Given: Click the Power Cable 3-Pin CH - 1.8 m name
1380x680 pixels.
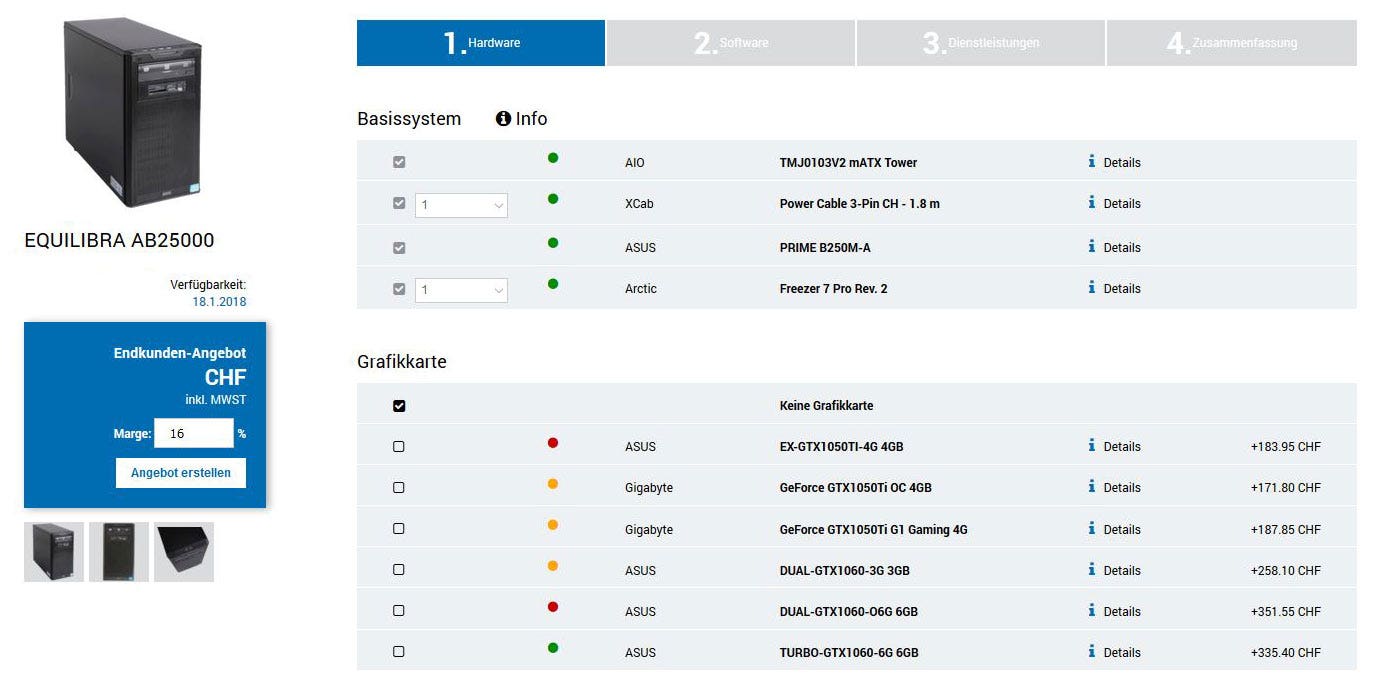Looking at the screenshot, I should point(860,203).
